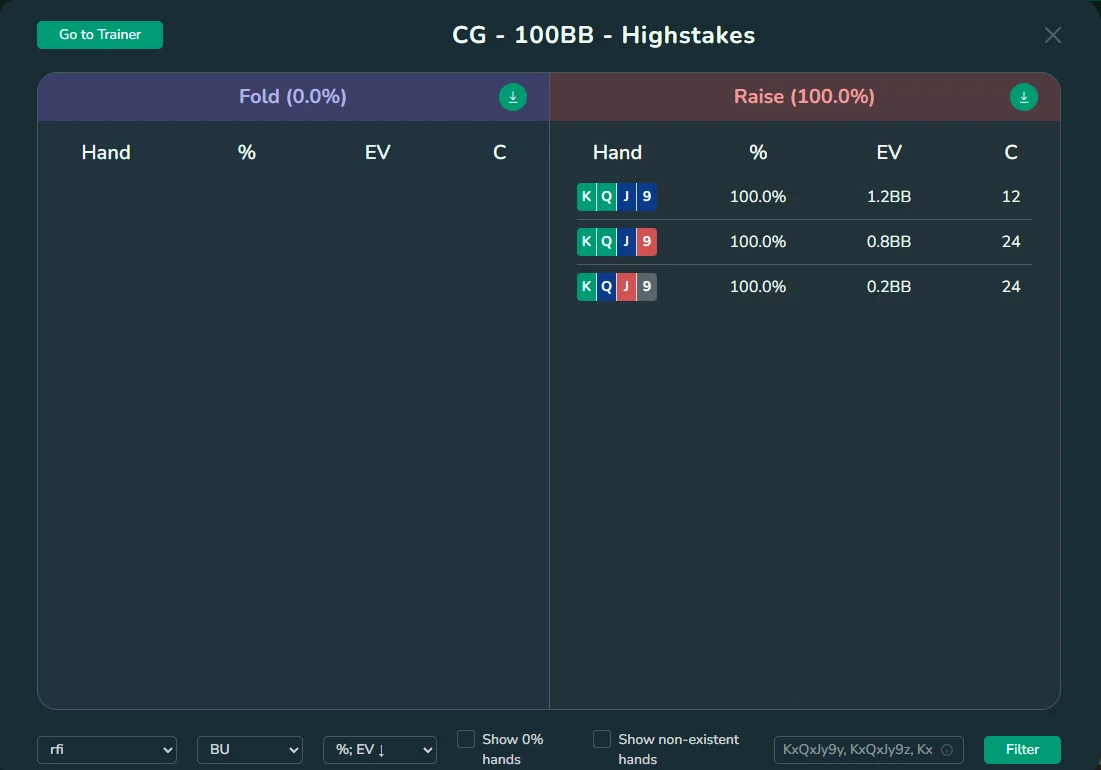The width and height of the screenshot is (1101, 770).
Task: Enable the Show 0% hands checkbox
Action: pyautogui.click(x=466, y=740)
